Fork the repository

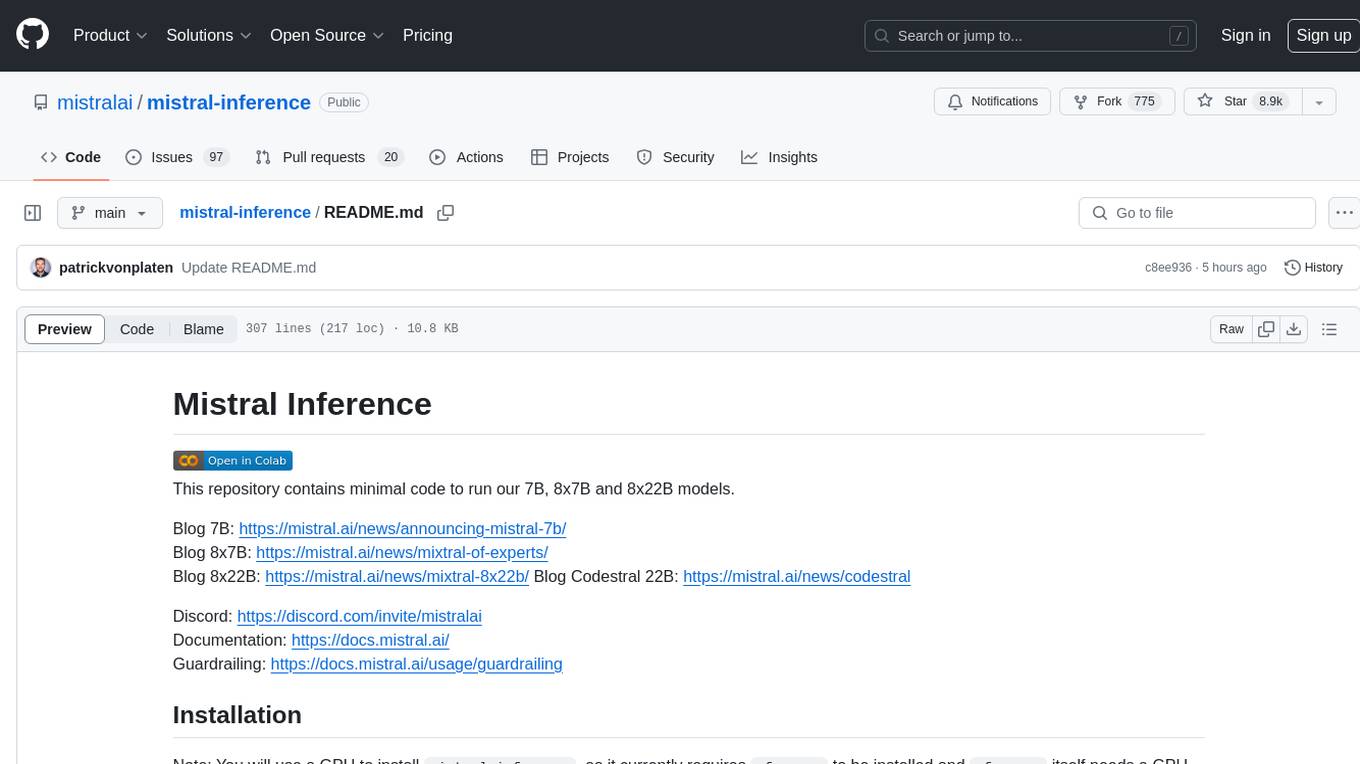(x=1115, y=102)
